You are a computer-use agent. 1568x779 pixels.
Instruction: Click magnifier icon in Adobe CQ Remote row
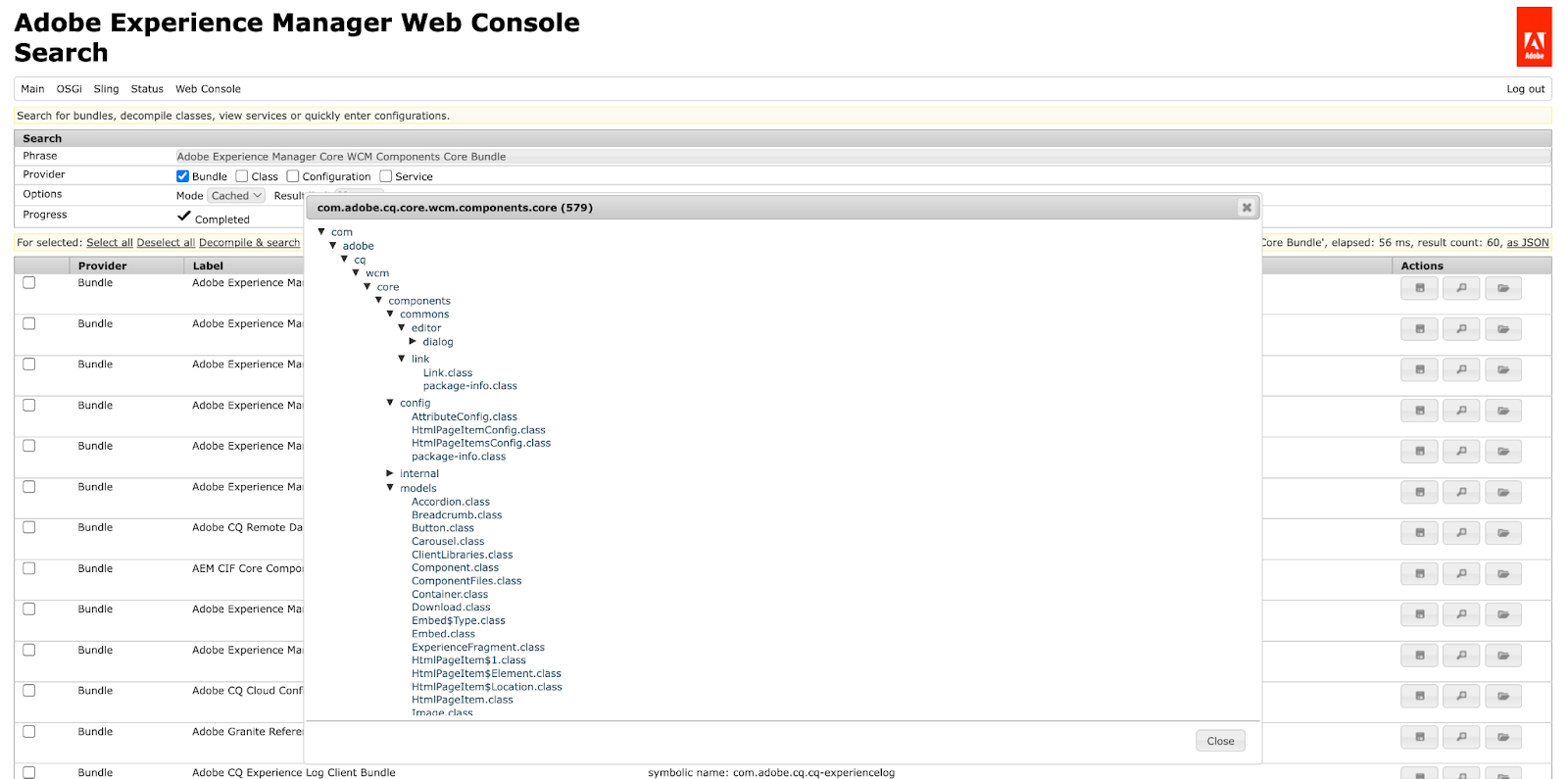click(x=1461, y=533)
